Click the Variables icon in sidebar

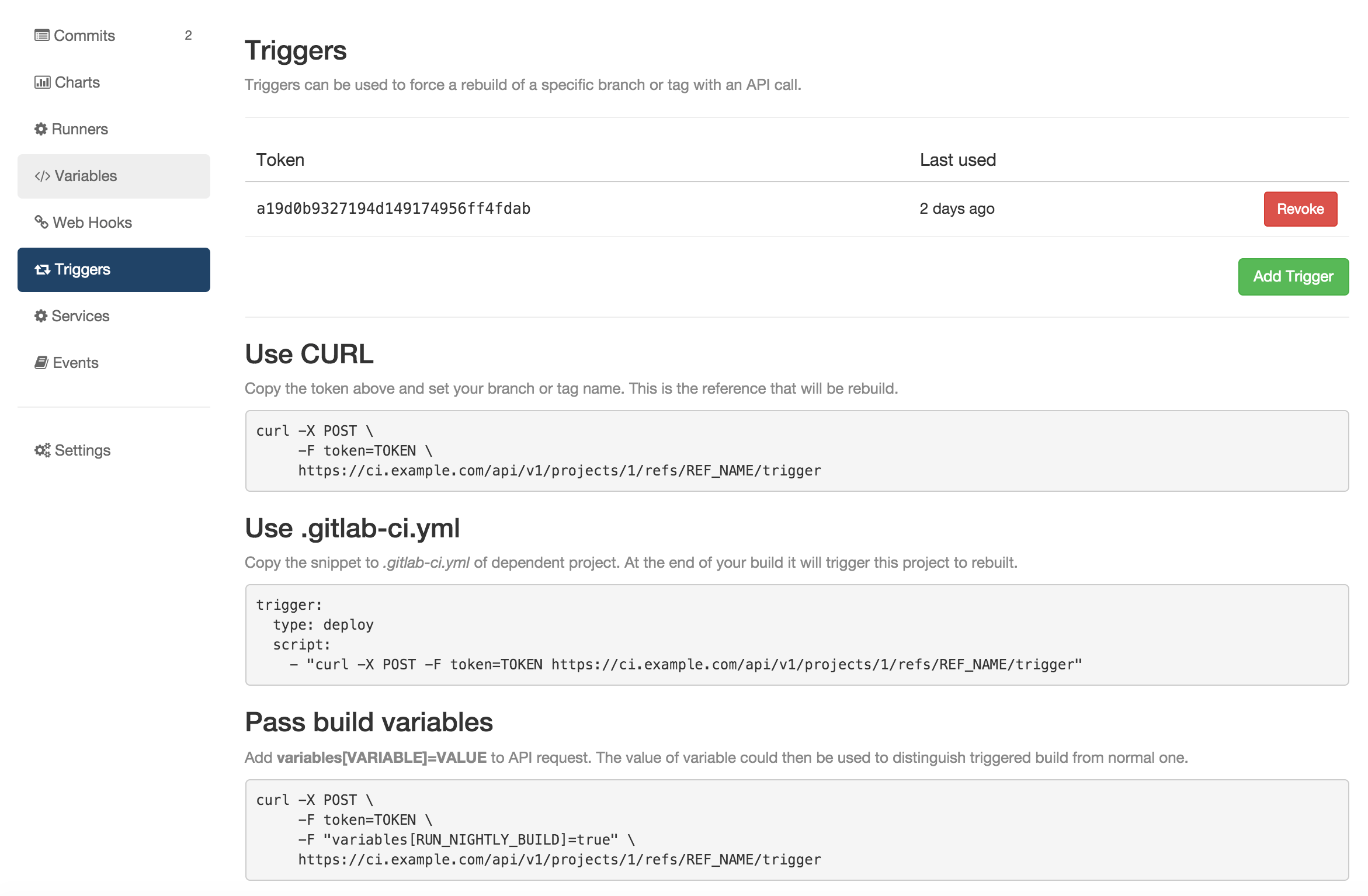[x=40, y=174]
